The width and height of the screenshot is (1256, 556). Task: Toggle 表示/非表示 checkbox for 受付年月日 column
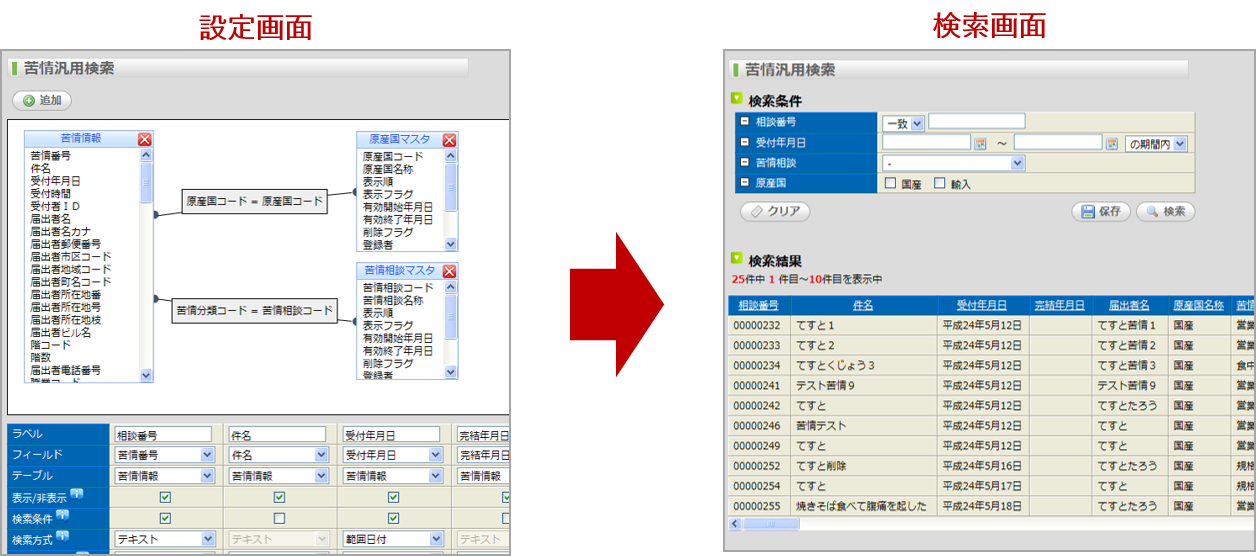(393, 497)
